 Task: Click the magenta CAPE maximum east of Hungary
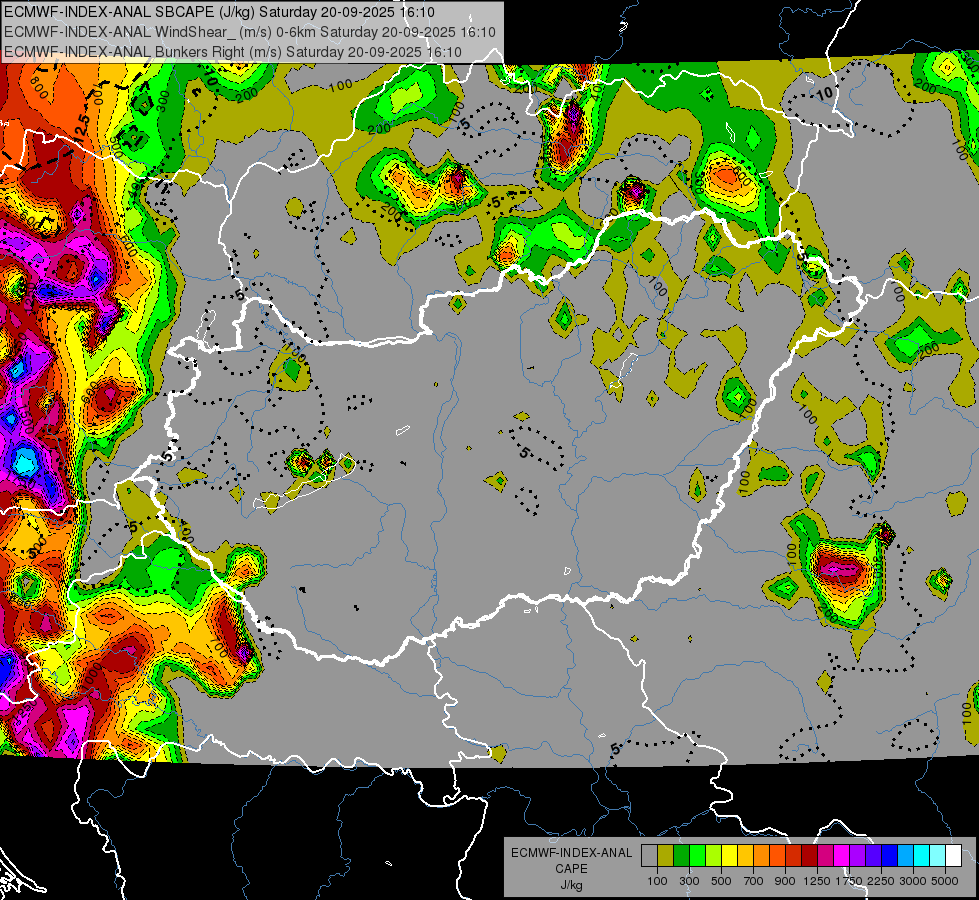(x=838, y=570)
